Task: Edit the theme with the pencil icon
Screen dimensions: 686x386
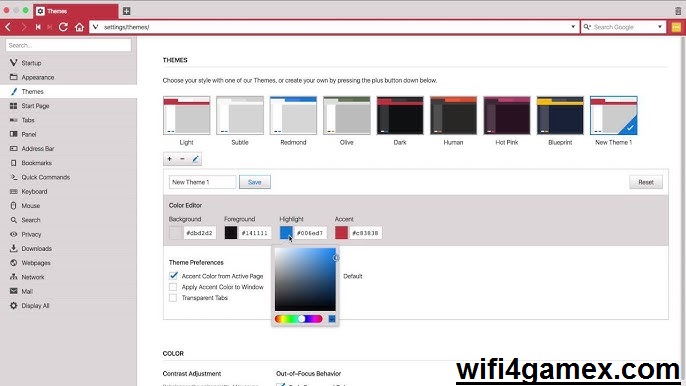Action: tap(195, 159)
